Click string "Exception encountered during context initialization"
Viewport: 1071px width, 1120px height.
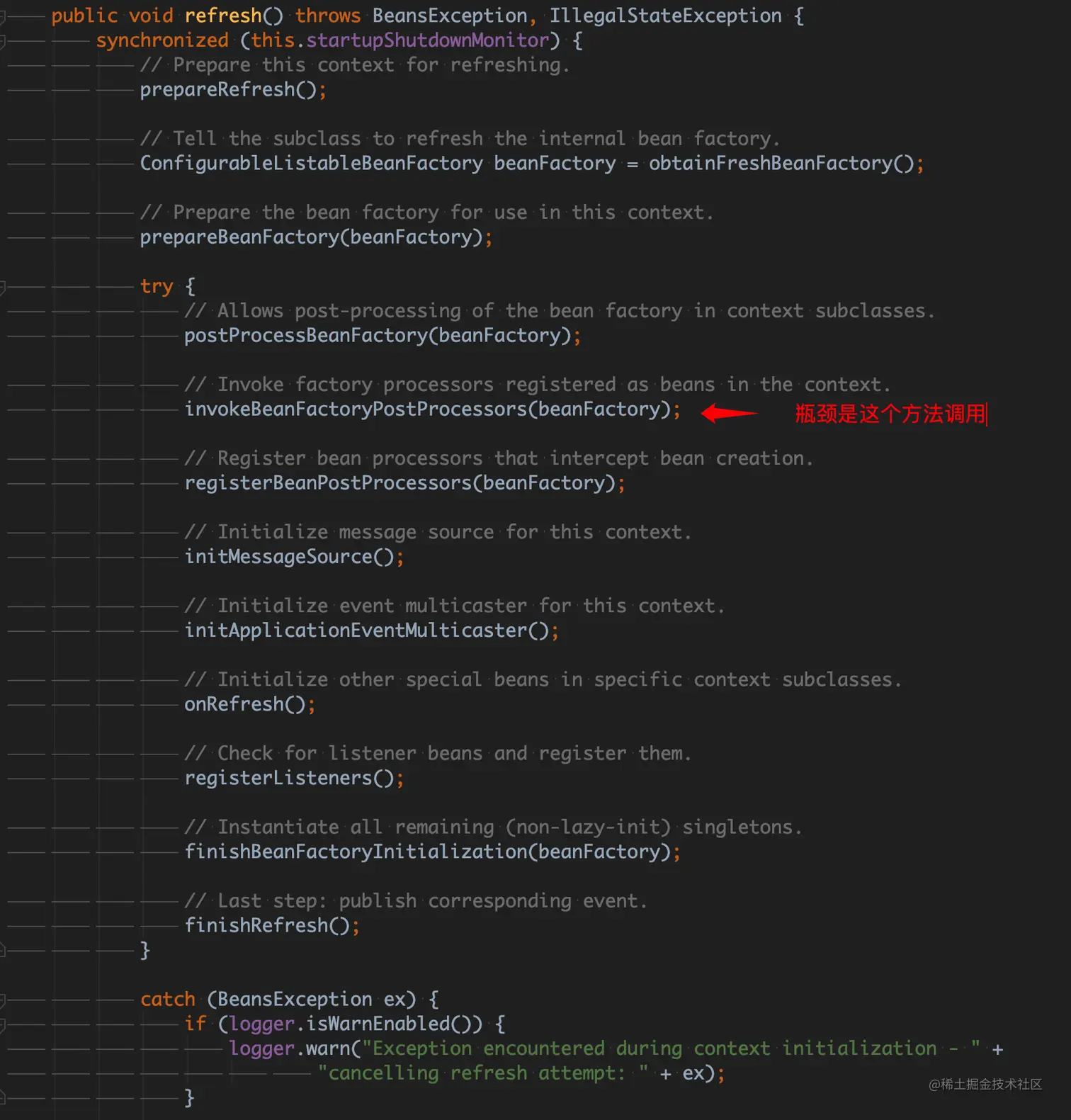671,1048
